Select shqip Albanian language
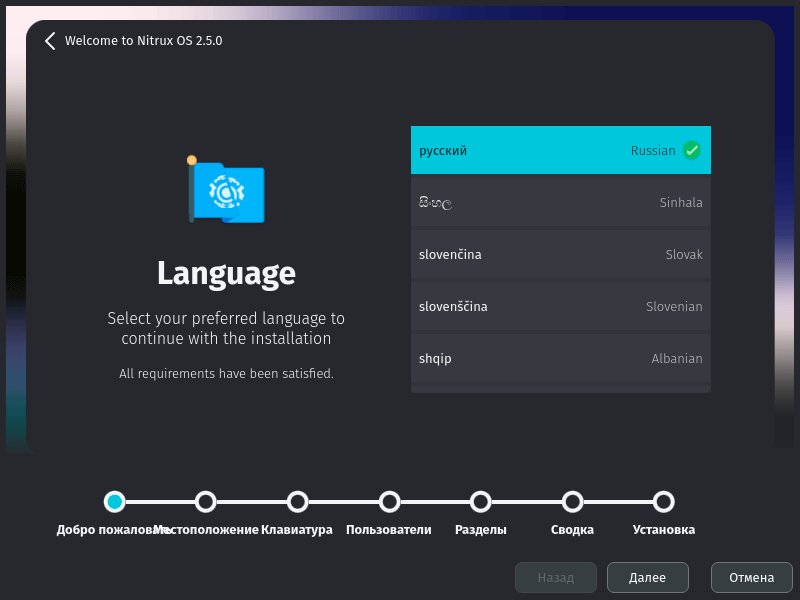The height and width of the screenshot is (600, 800). click(x=561, y=359)
